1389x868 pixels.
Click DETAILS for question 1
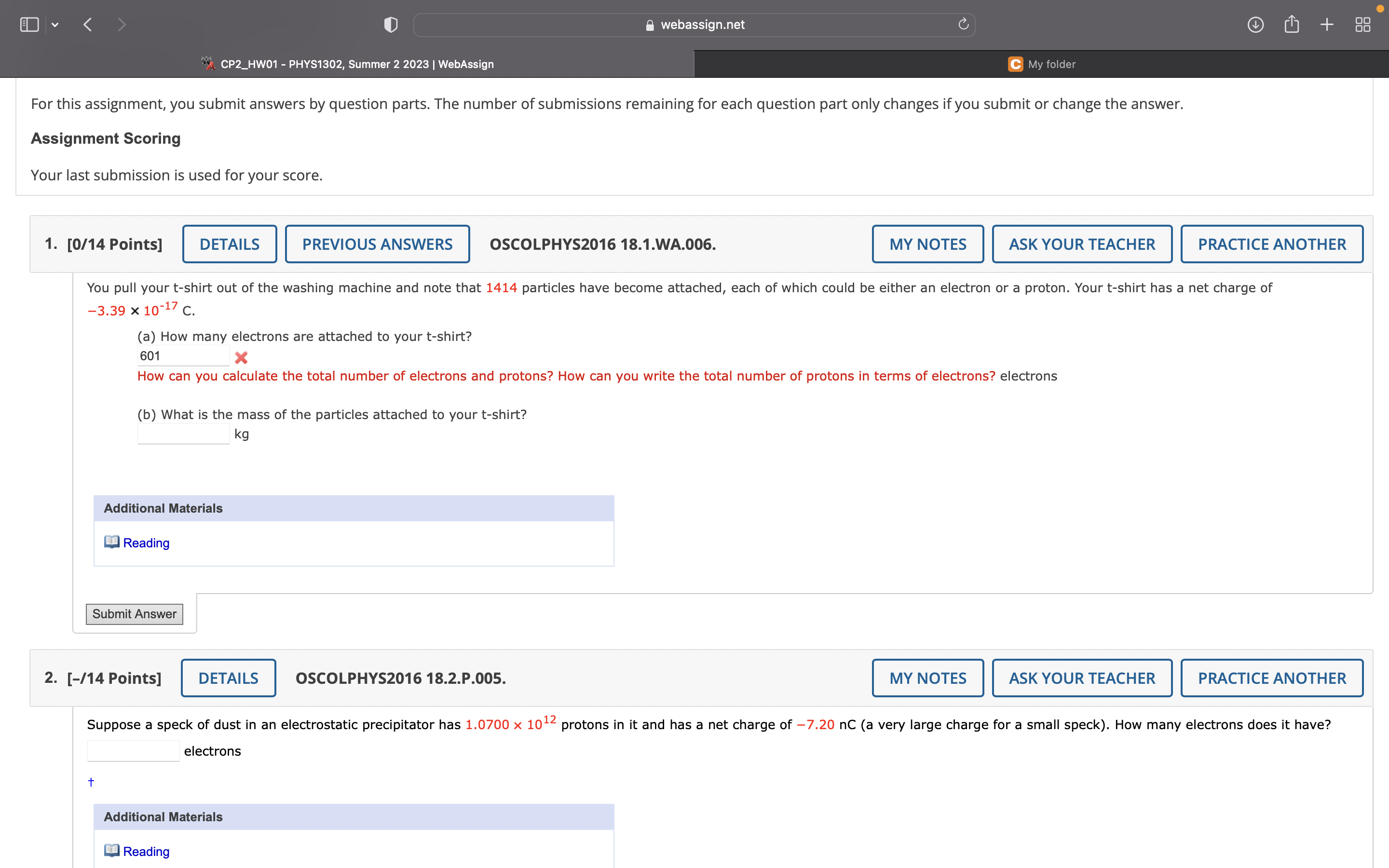tap(230, 244)
